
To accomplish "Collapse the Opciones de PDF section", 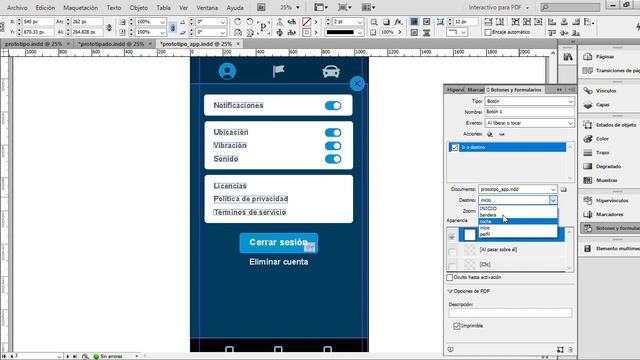I will click(450, 291).
